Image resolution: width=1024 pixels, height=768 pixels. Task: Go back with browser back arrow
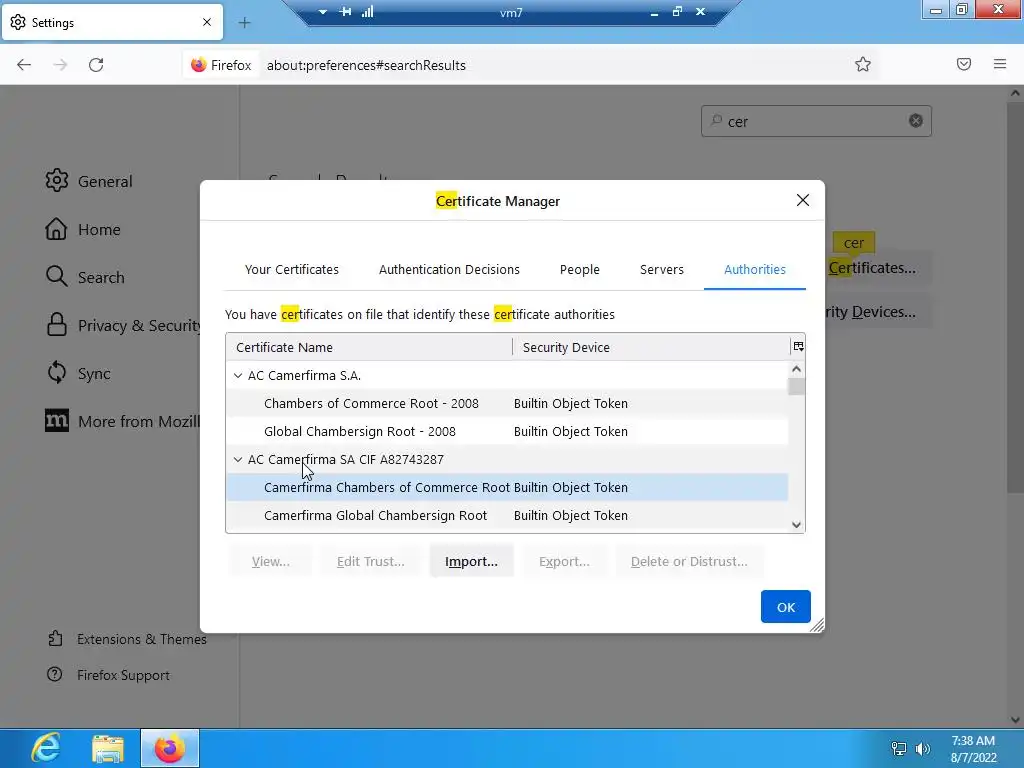[24, 65]
